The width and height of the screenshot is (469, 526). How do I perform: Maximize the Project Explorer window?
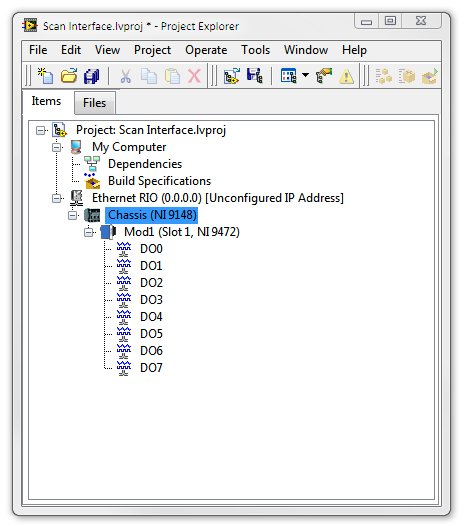[390, 21]
